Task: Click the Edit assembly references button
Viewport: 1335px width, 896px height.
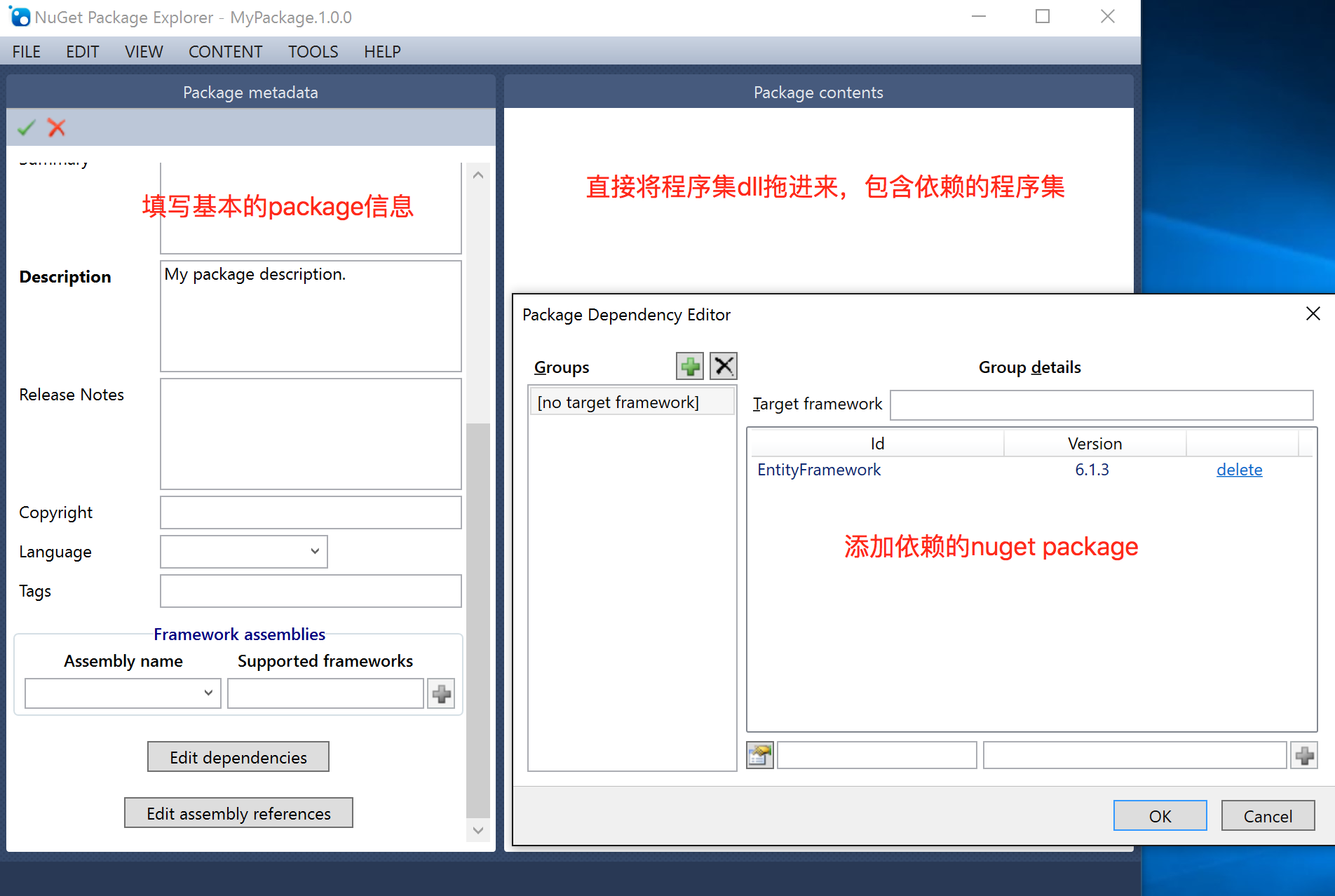Action: [238, 813]
